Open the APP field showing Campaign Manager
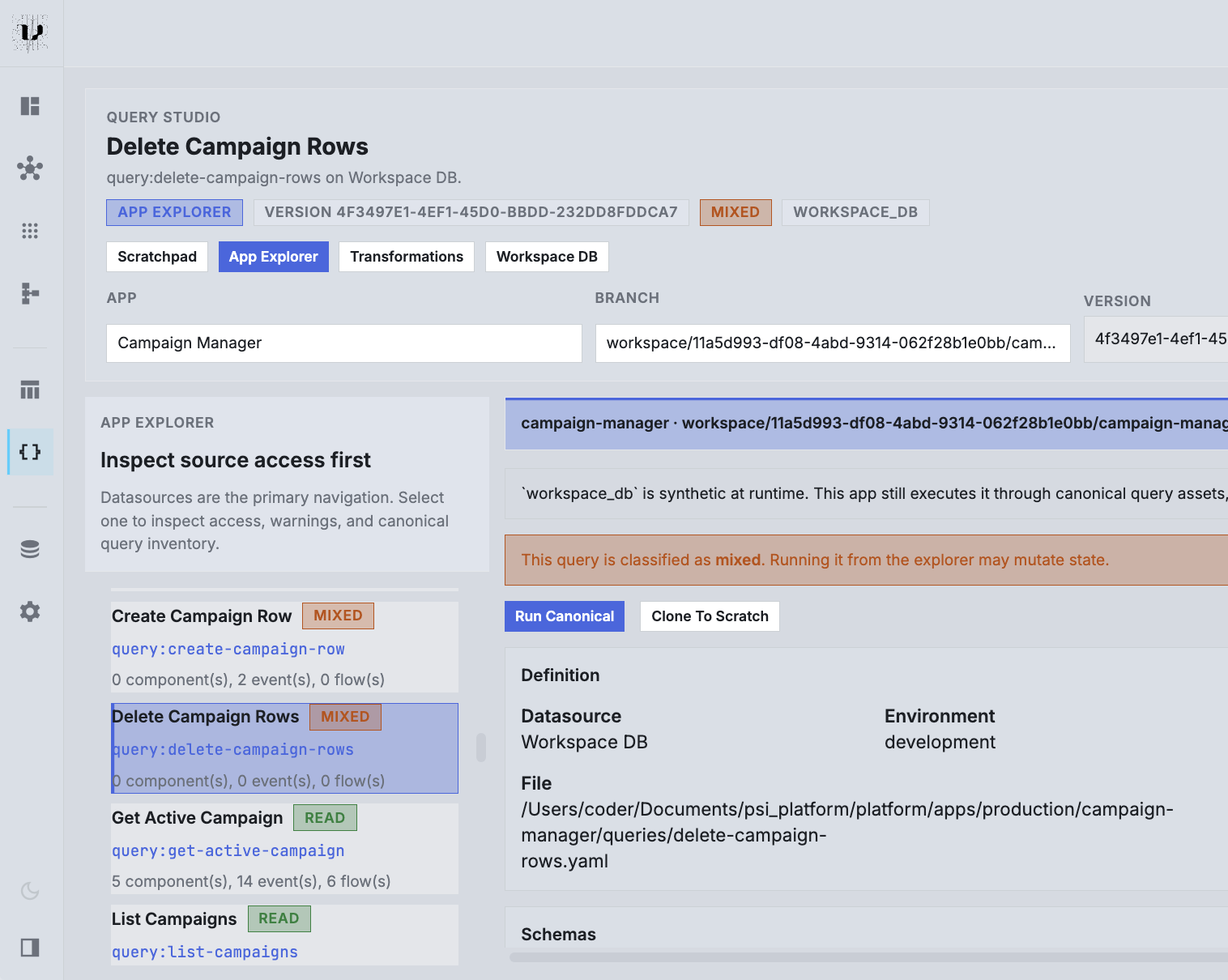1228x980 pixels. click(x=343, y=343)
